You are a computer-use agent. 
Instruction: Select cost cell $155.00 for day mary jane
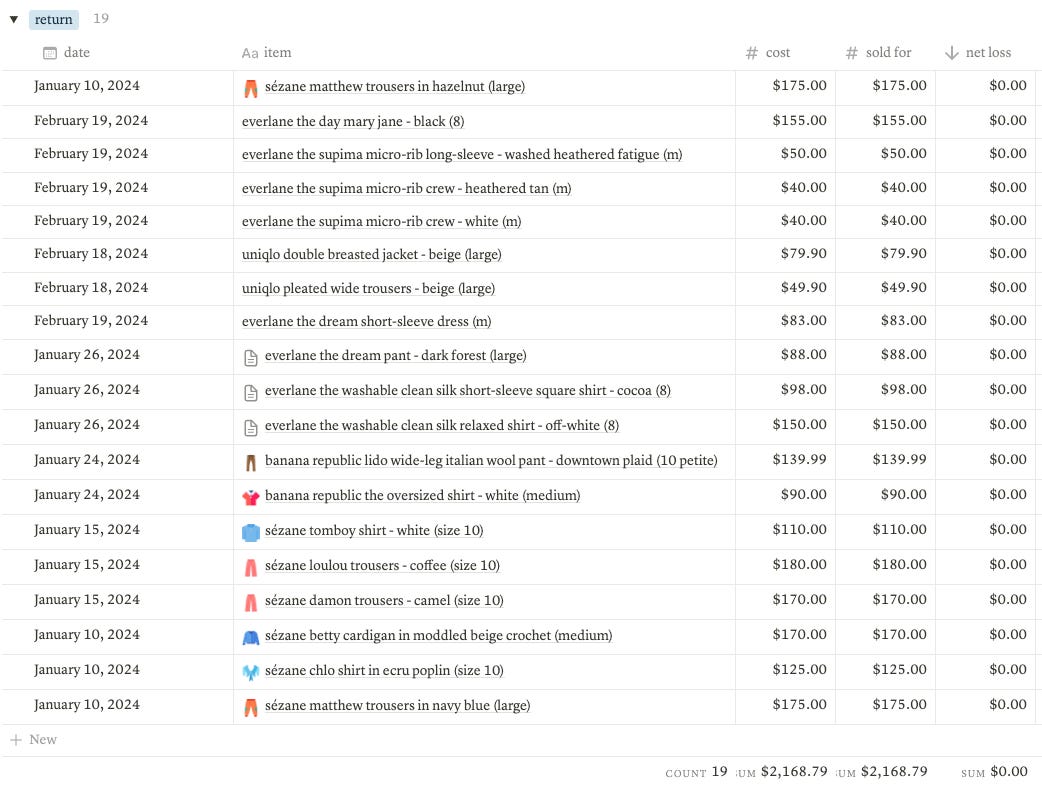785,121
